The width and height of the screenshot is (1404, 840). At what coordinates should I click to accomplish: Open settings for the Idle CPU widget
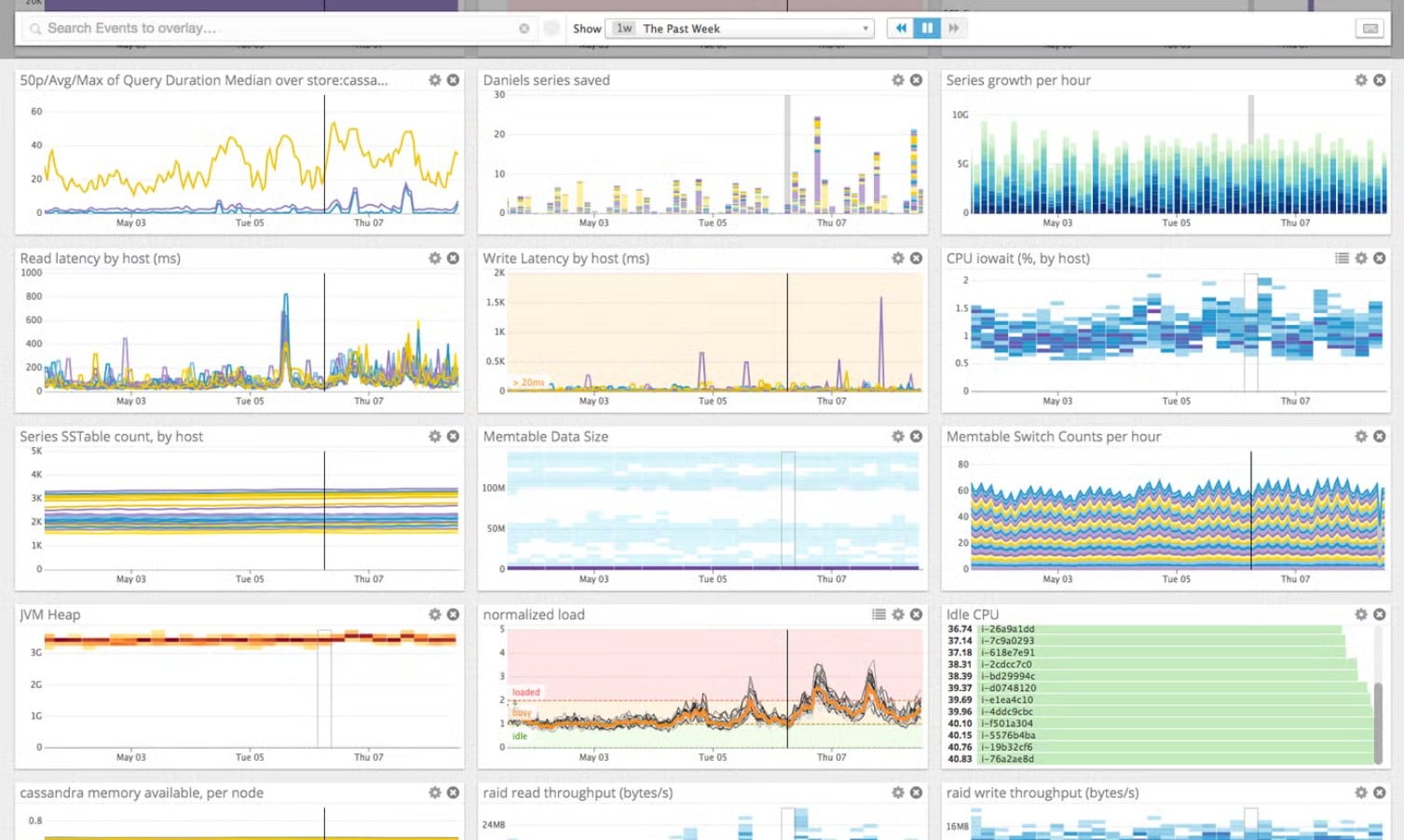pos(1361,615)
